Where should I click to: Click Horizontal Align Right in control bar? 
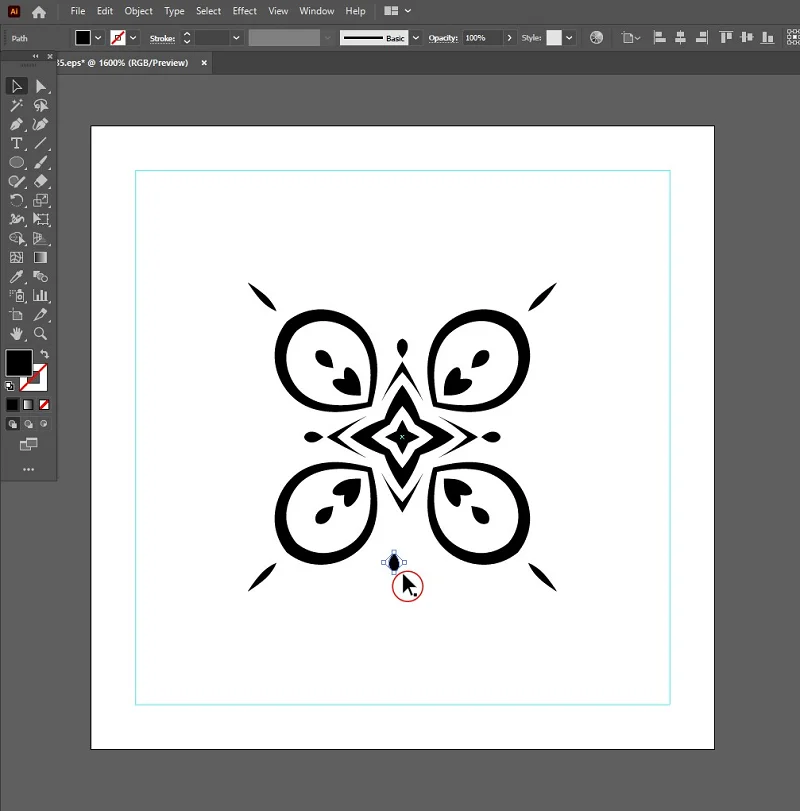tap(702, 38)
